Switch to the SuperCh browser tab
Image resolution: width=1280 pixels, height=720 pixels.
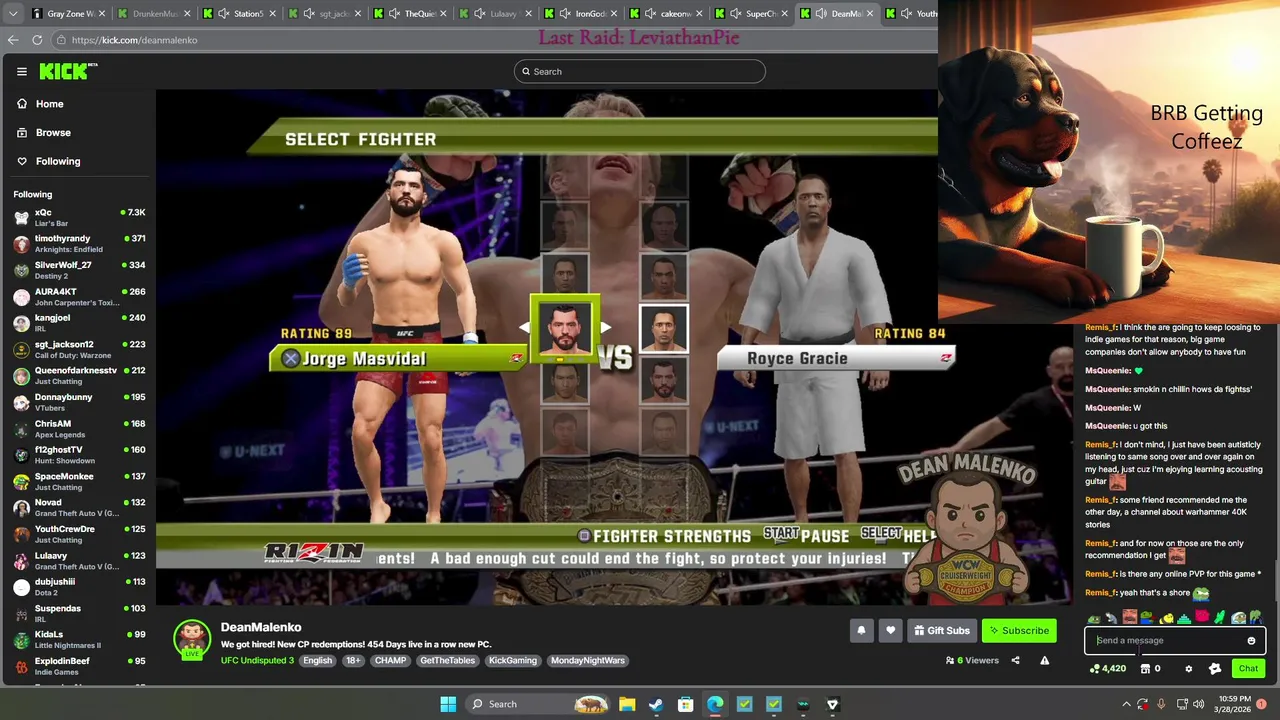[753, 14]
